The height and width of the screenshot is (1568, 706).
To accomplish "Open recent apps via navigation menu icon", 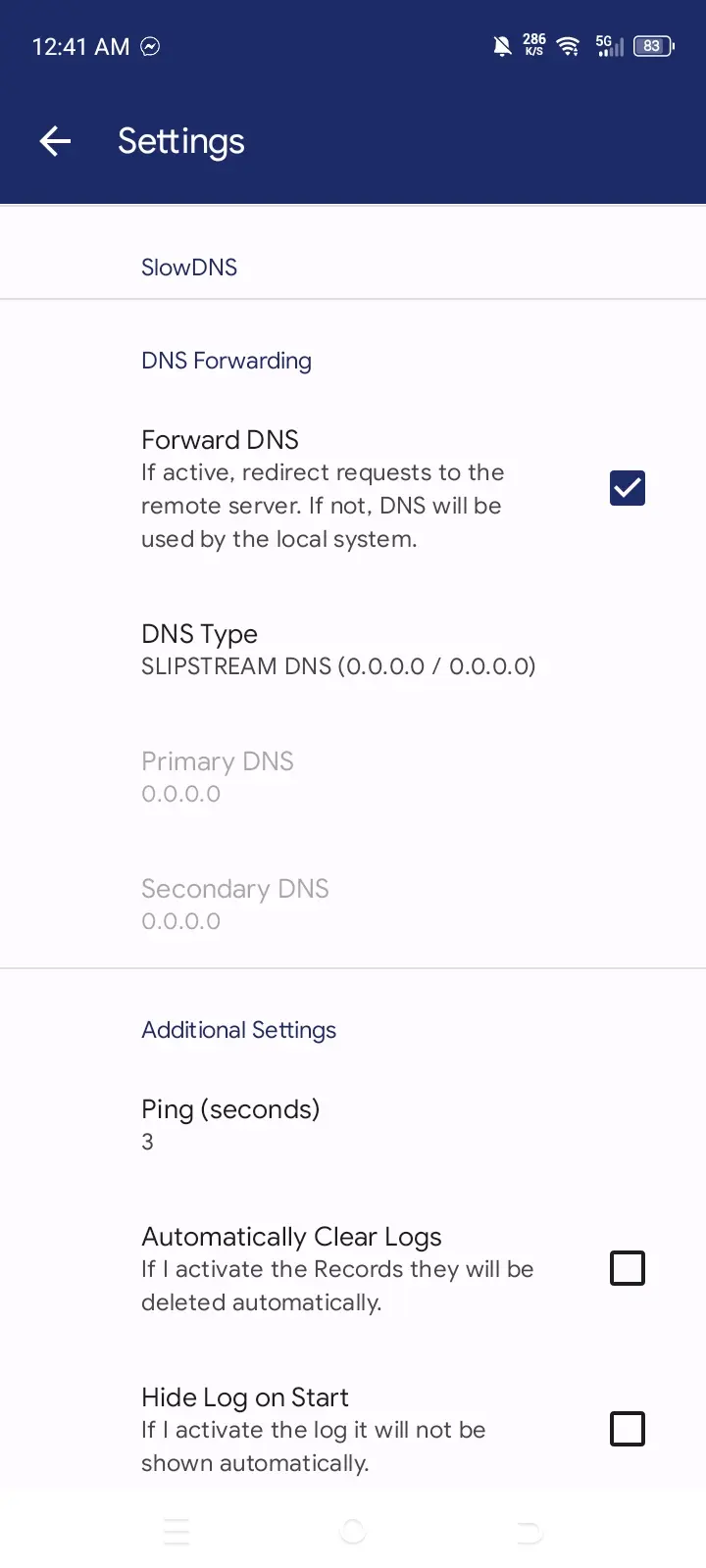I will pyautogui.click(x=176, y=1531).
